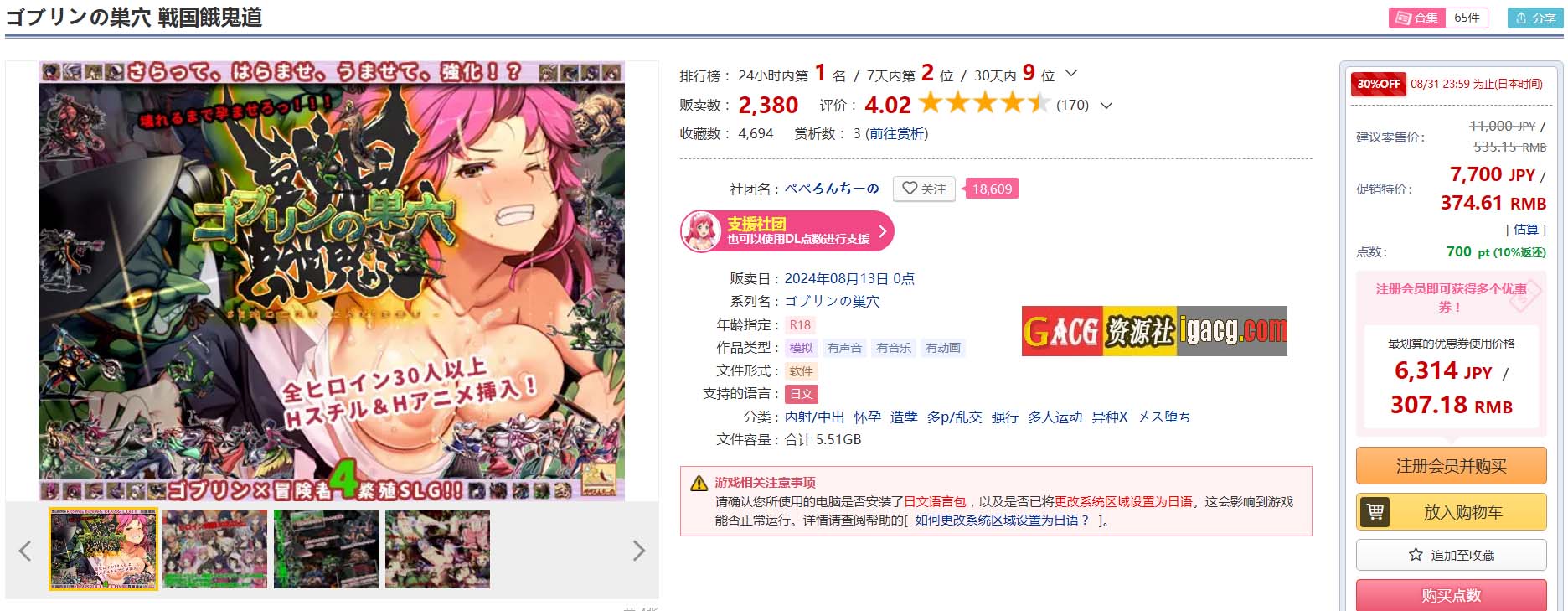Click the 注册会员并购买 button

coord(1451,466)
